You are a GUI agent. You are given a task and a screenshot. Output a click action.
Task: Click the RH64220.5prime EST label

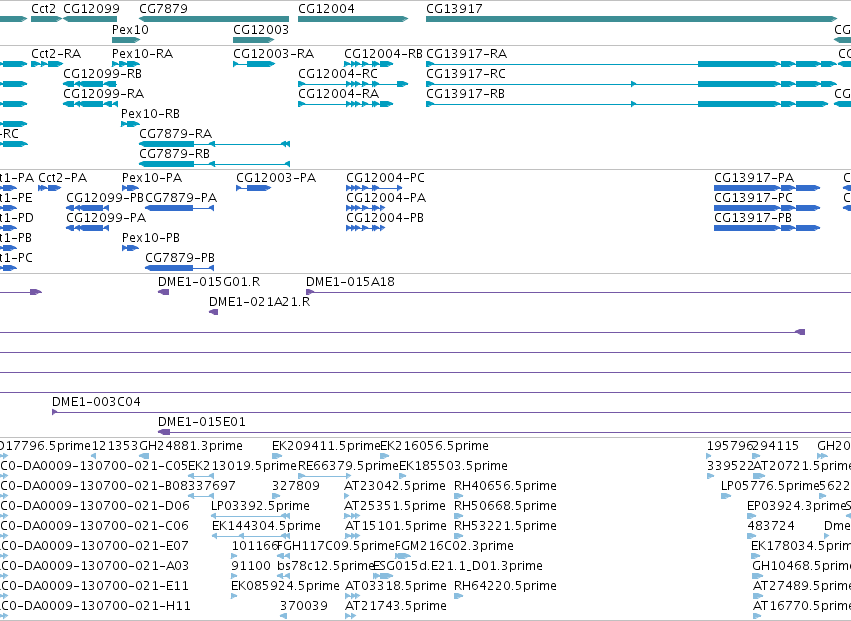505,586
